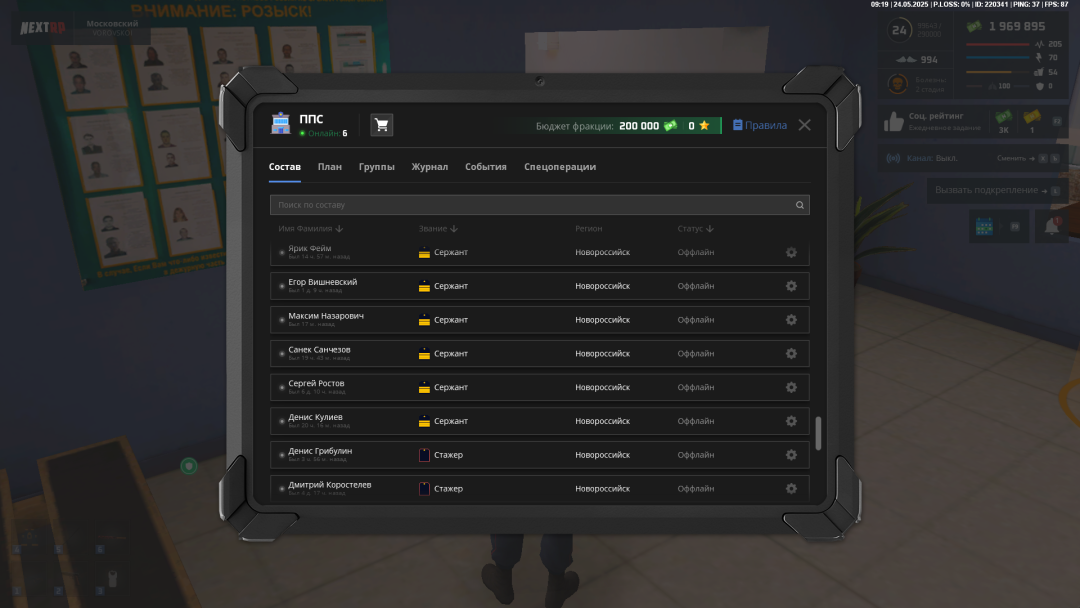The height and width of the screenshot is (608, 1080).
Task: Click the search magnifier icon
Action: point(799,205)
